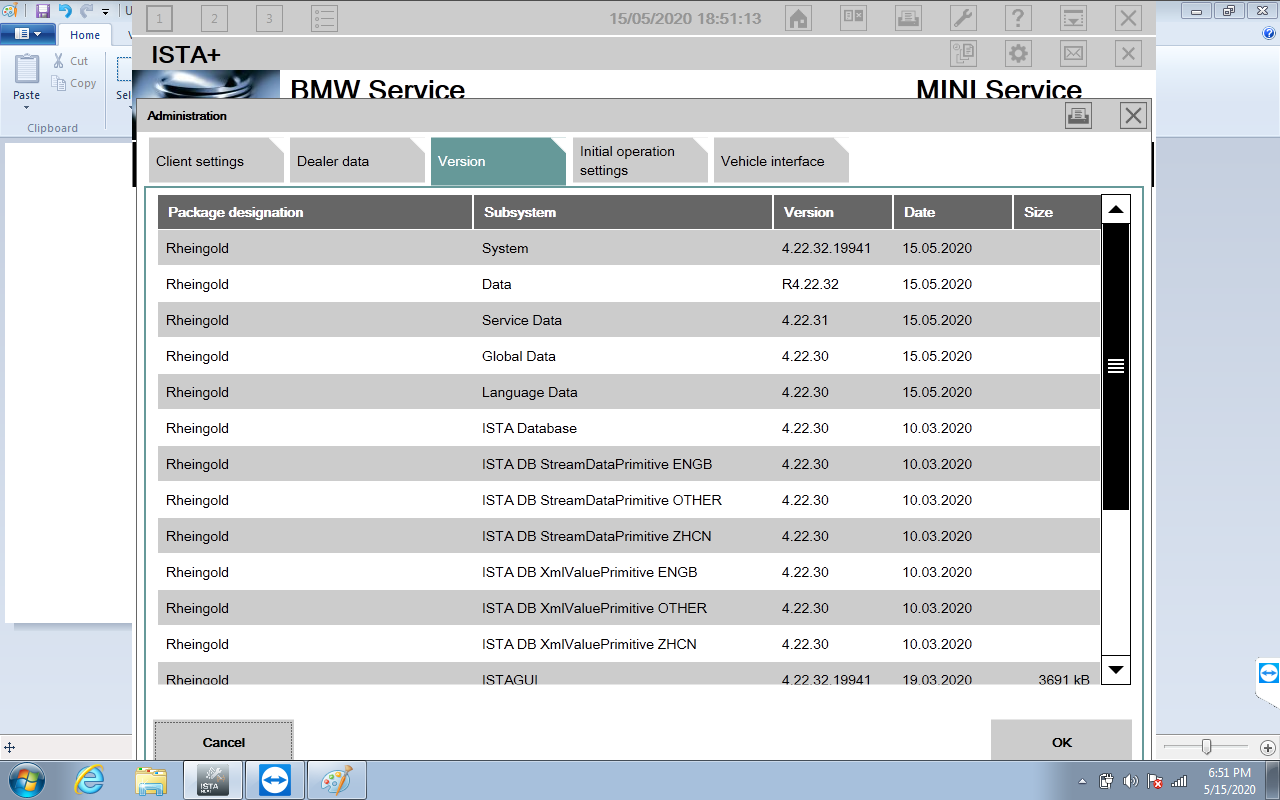Click the Paint save icon in quick access

tap(43, 11)
